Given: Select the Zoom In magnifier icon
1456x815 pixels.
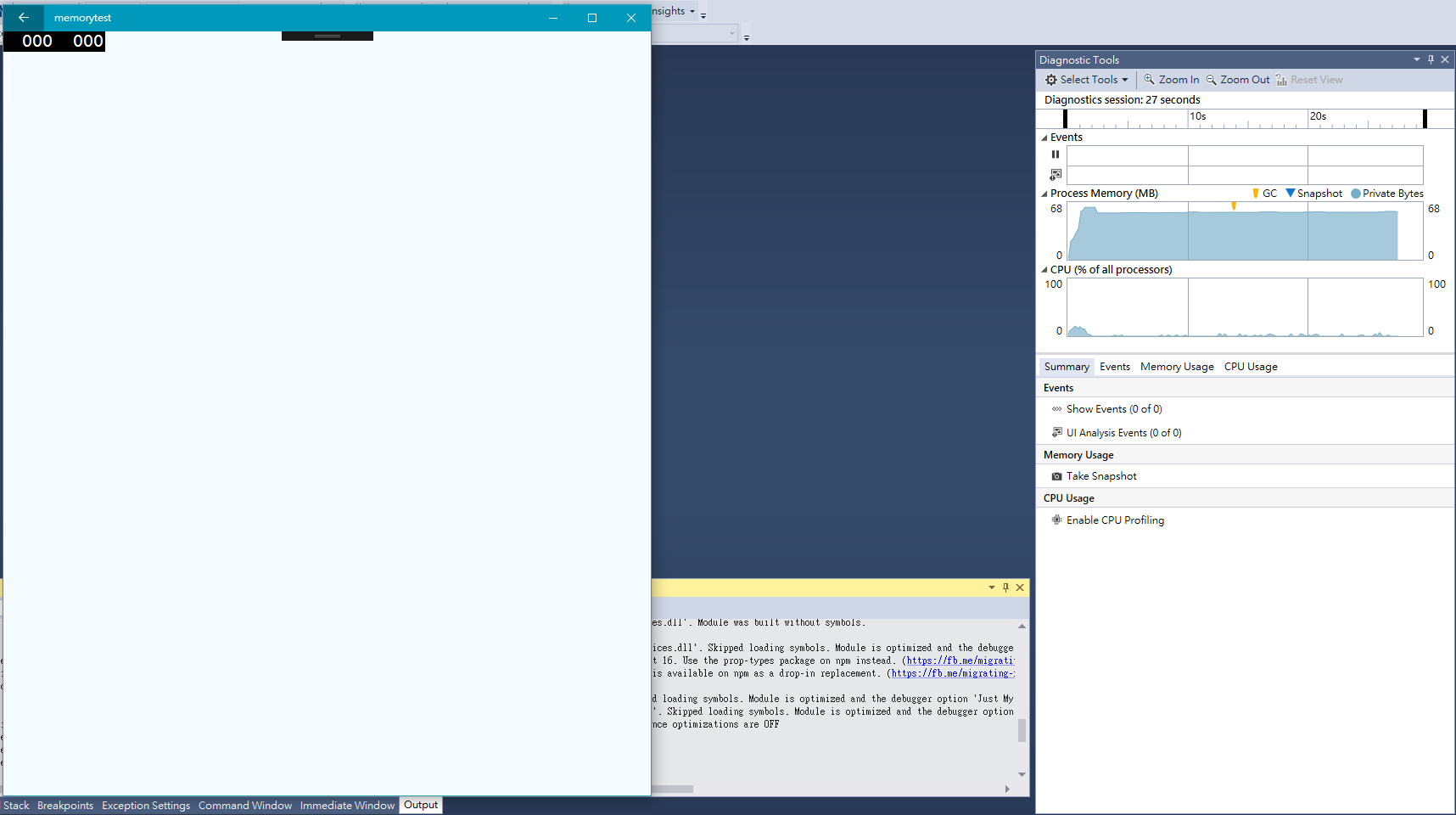Looking at the screenshot, I should coord(1151,79).
